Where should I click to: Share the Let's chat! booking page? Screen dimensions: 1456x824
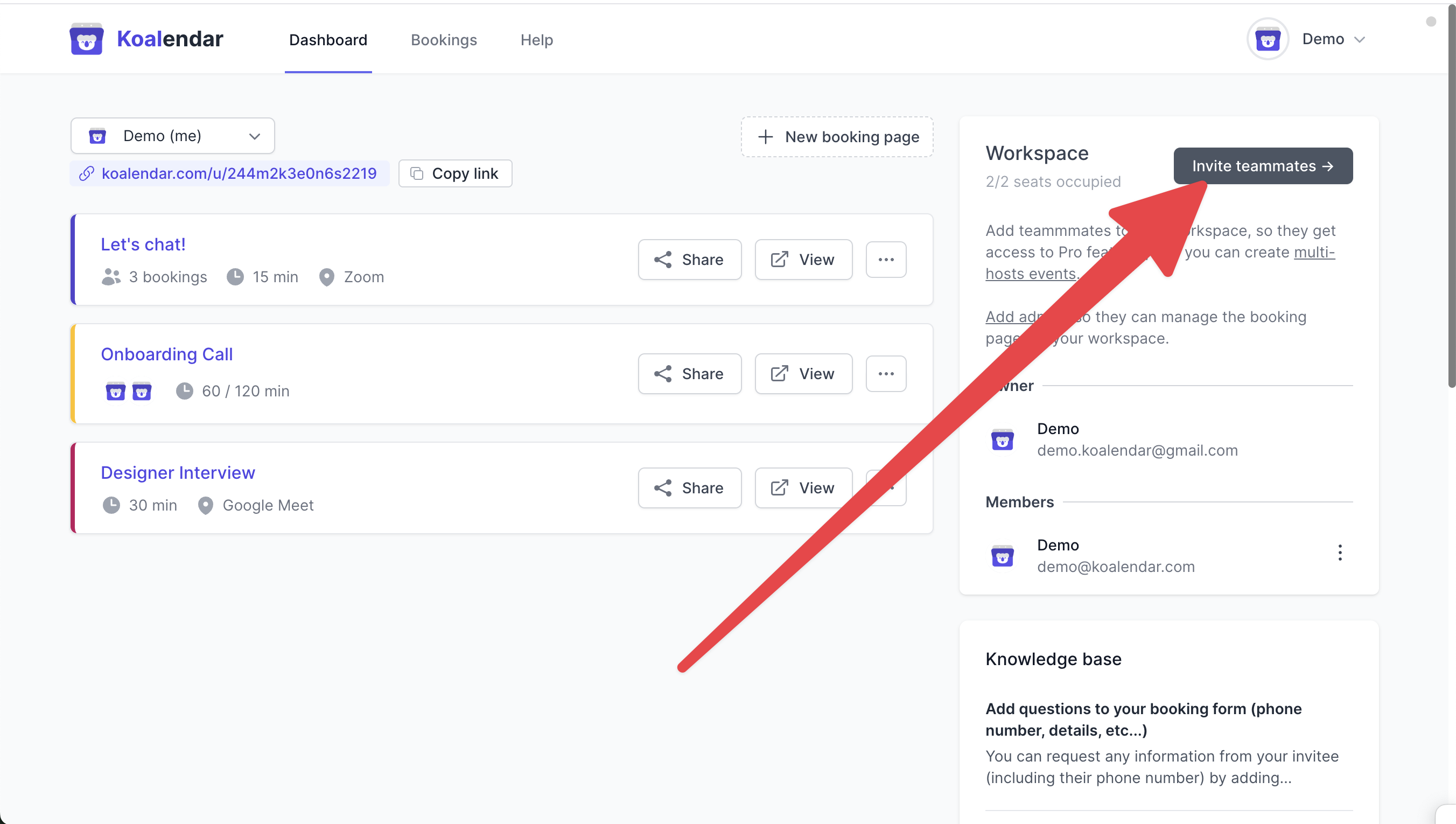[x=690, y=260]
